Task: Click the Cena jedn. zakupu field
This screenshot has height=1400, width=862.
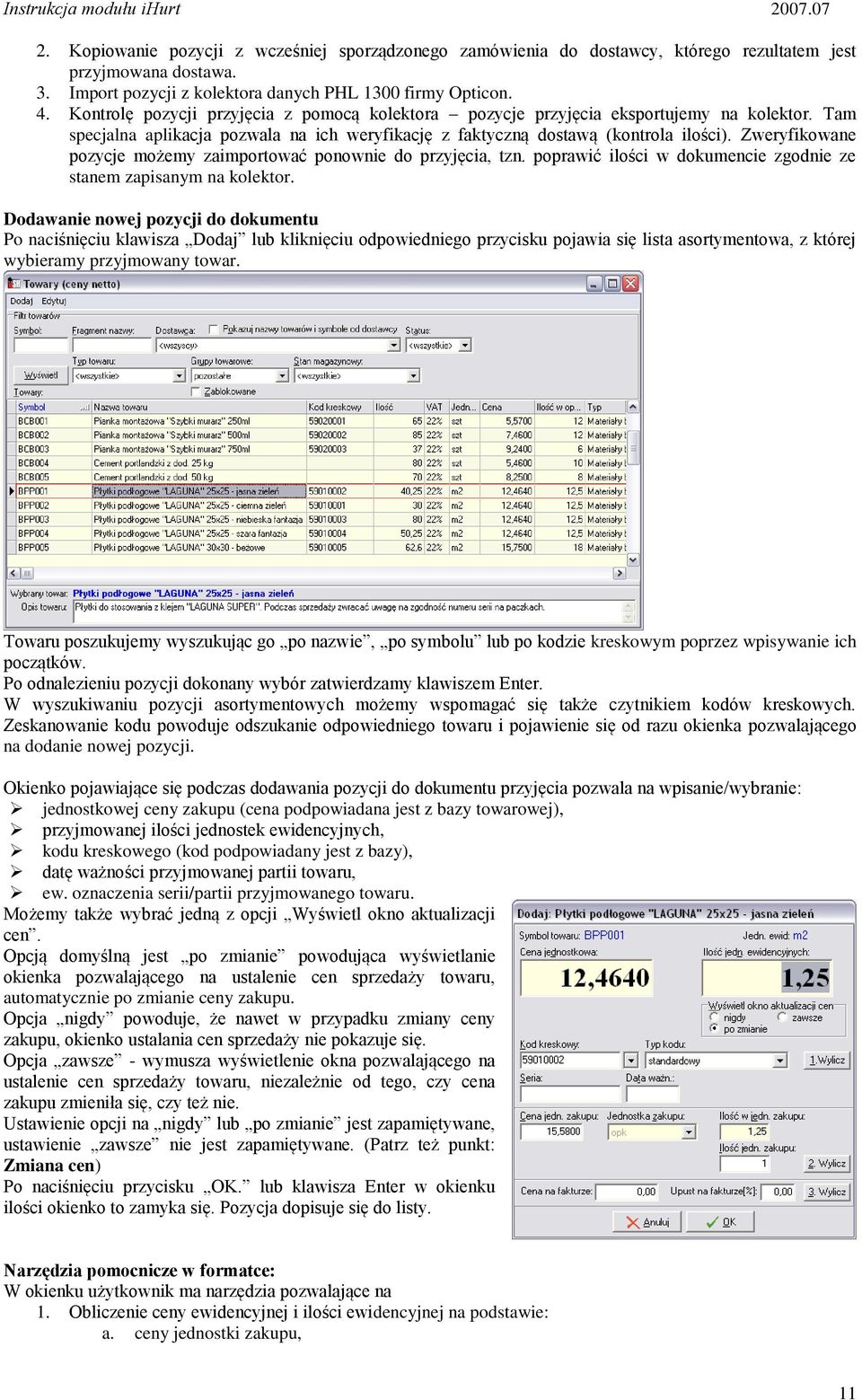Action: tap(552, 1131)
